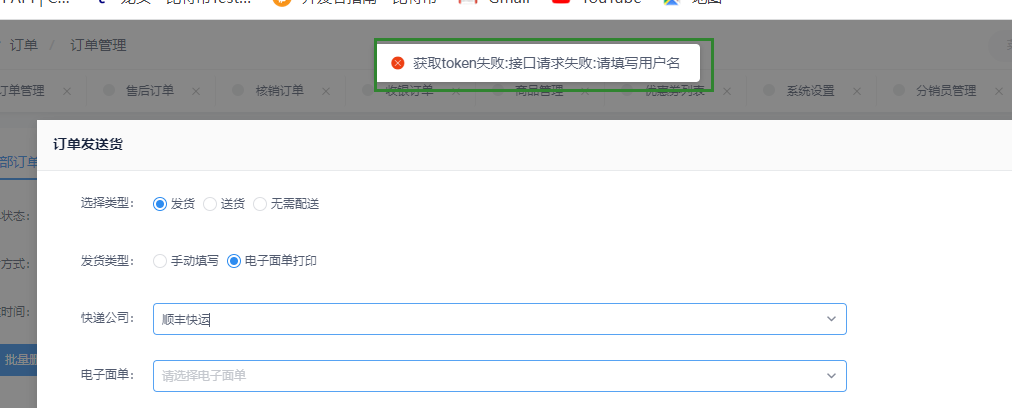The width and height of the screenshot is (1012, 408).
Task: Click the 快递公司 field label
Action: click(x=107, y=318)
